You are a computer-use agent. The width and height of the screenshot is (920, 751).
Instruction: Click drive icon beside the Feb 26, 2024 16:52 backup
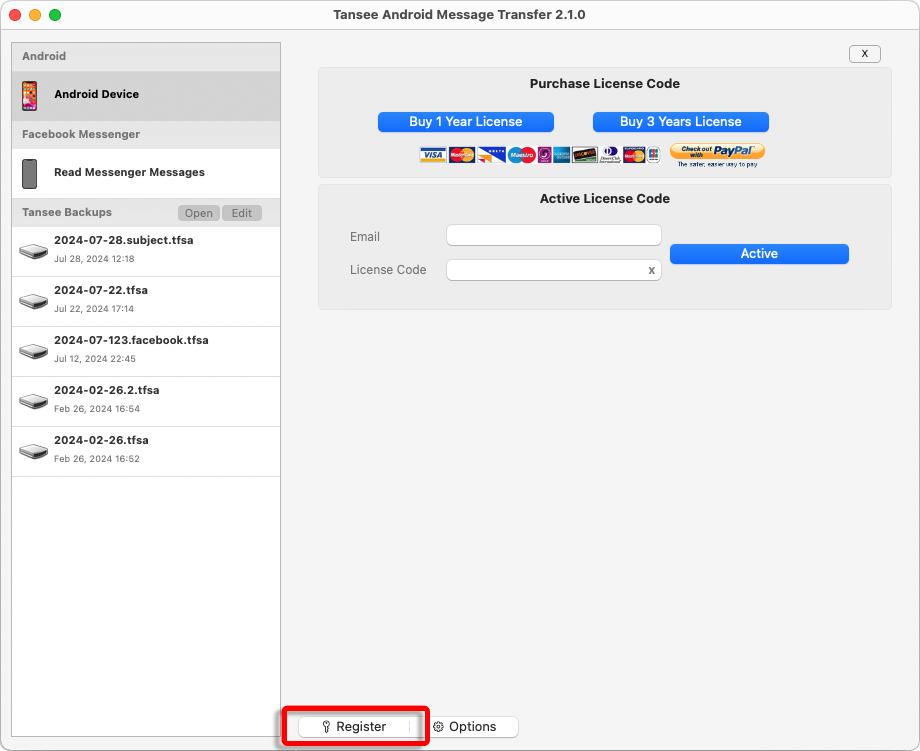coord(33,451)
